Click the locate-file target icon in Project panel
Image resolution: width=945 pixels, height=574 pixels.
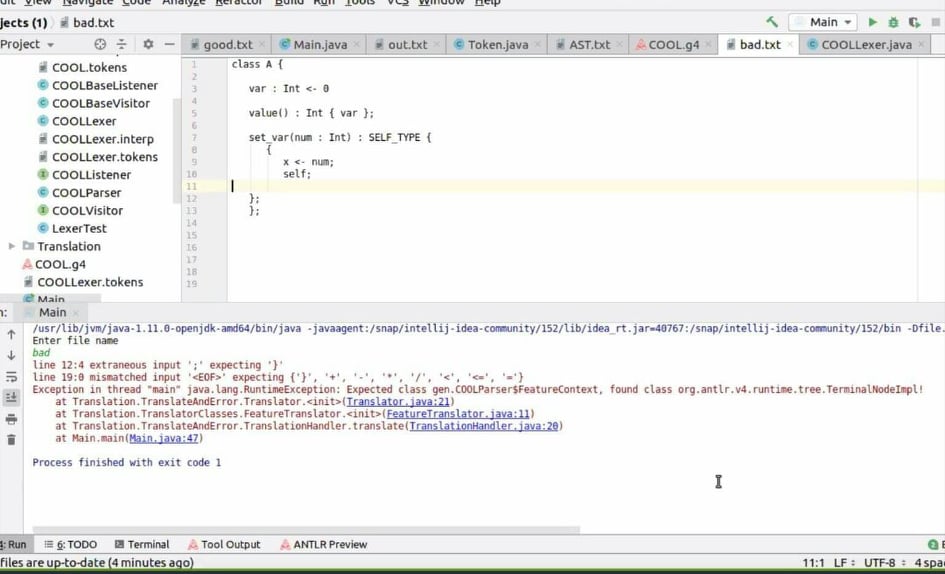point(100,44)
